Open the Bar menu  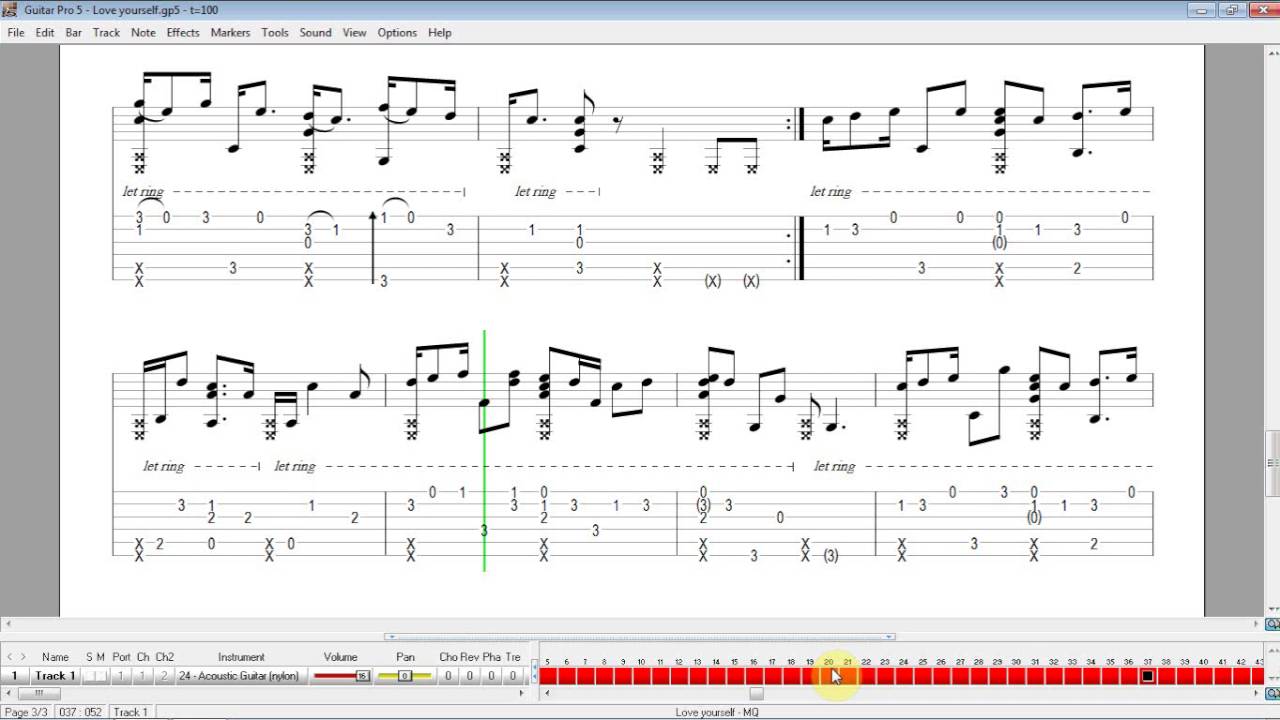click(74, 32)
